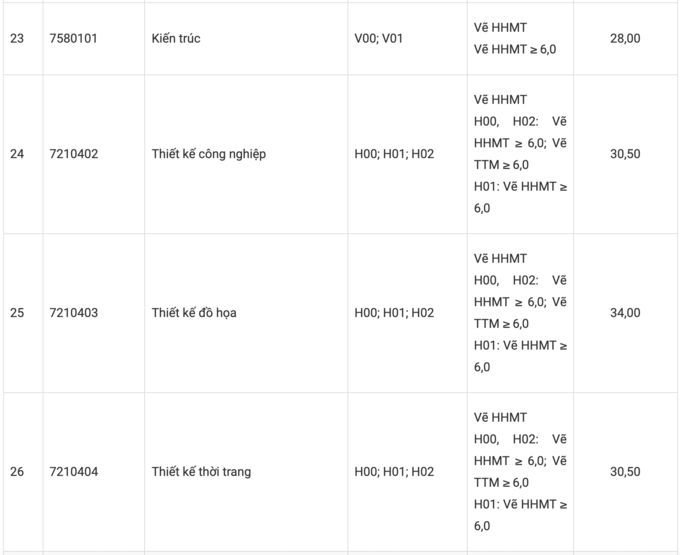Select major code 7210404
Image resolution: width=680 pixels, height=555 pixels.
[74, 472]
